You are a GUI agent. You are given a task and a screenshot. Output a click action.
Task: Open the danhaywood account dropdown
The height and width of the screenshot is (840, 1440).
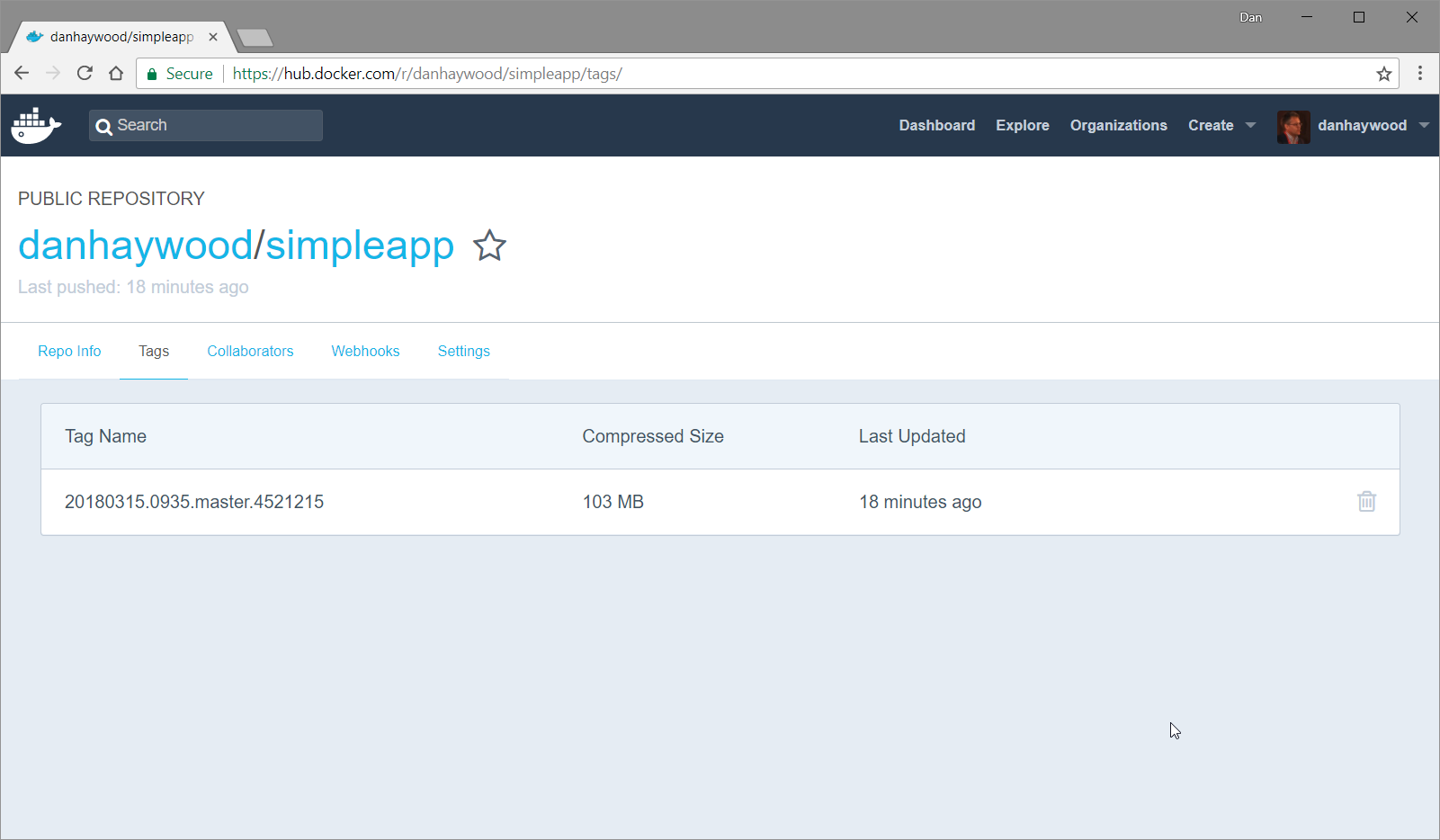(1423, 126)
